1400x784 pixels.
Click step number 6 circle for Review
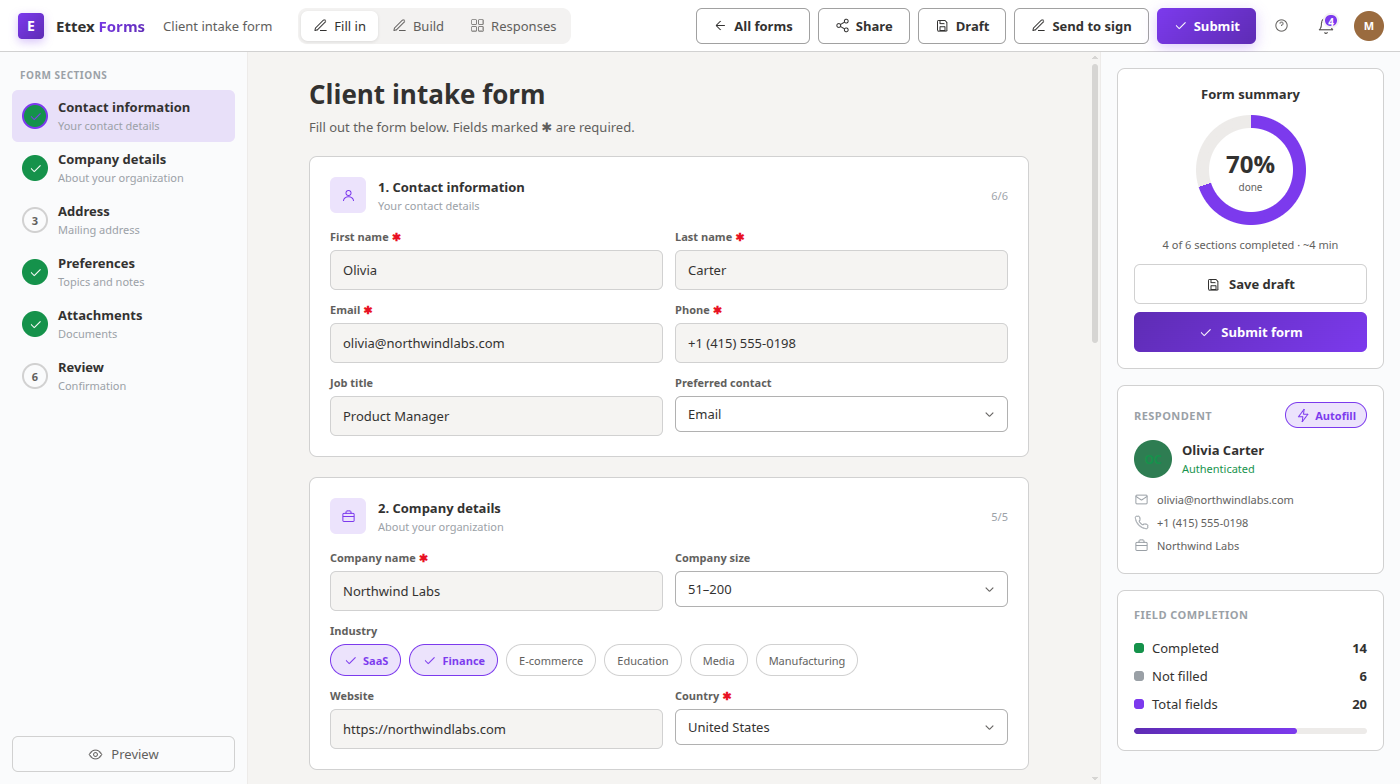(x=35, y=376)
